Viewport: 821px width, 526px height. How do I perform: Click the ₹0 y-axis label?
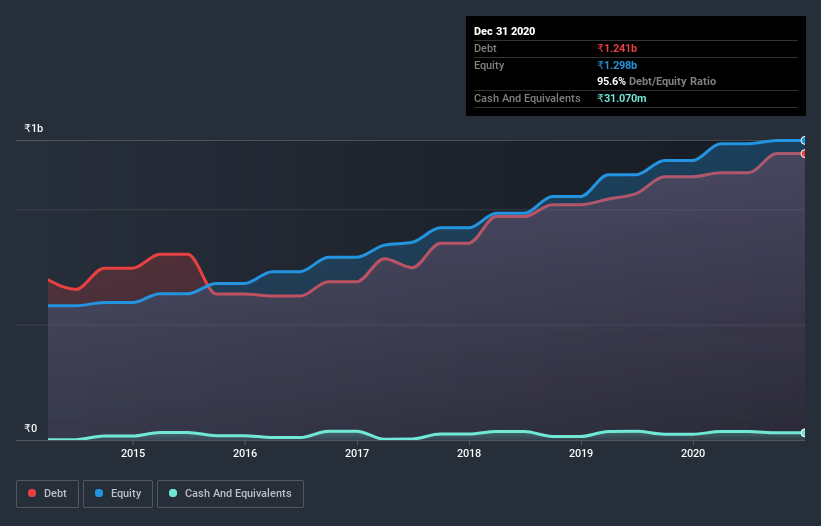click(x=31, y=428)
